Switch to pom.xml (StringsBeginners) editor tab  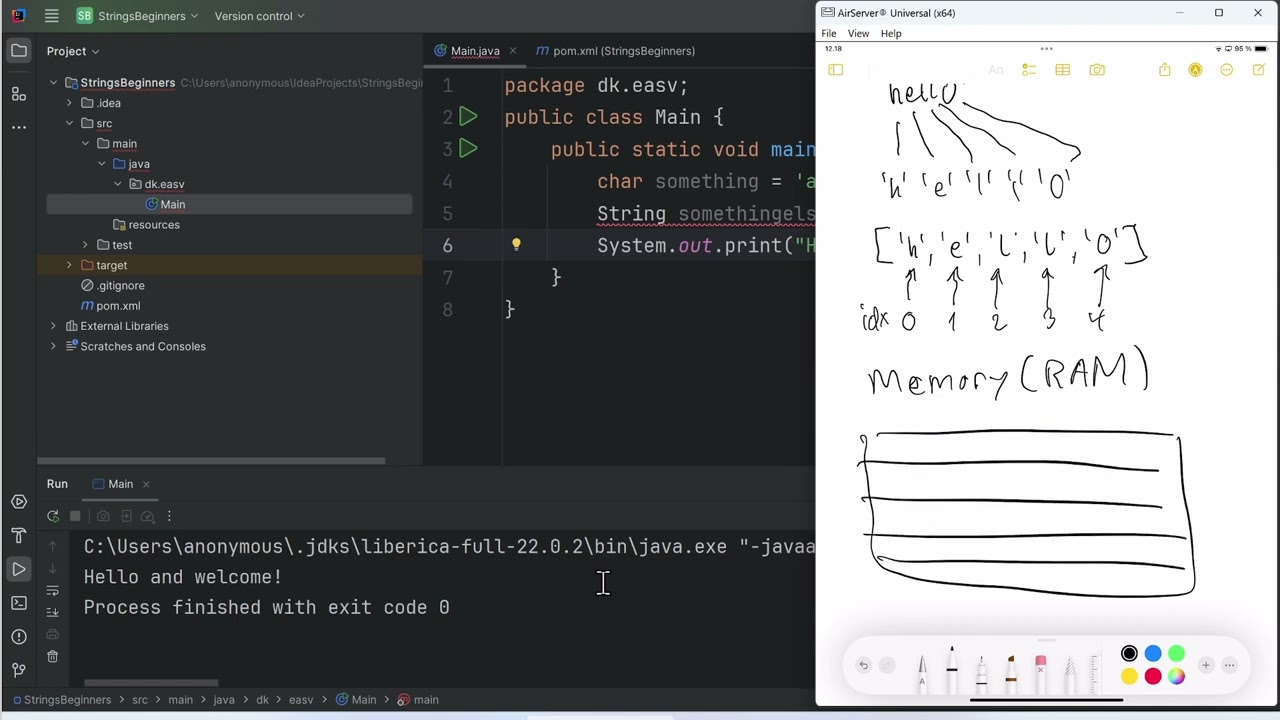point(615,51)
